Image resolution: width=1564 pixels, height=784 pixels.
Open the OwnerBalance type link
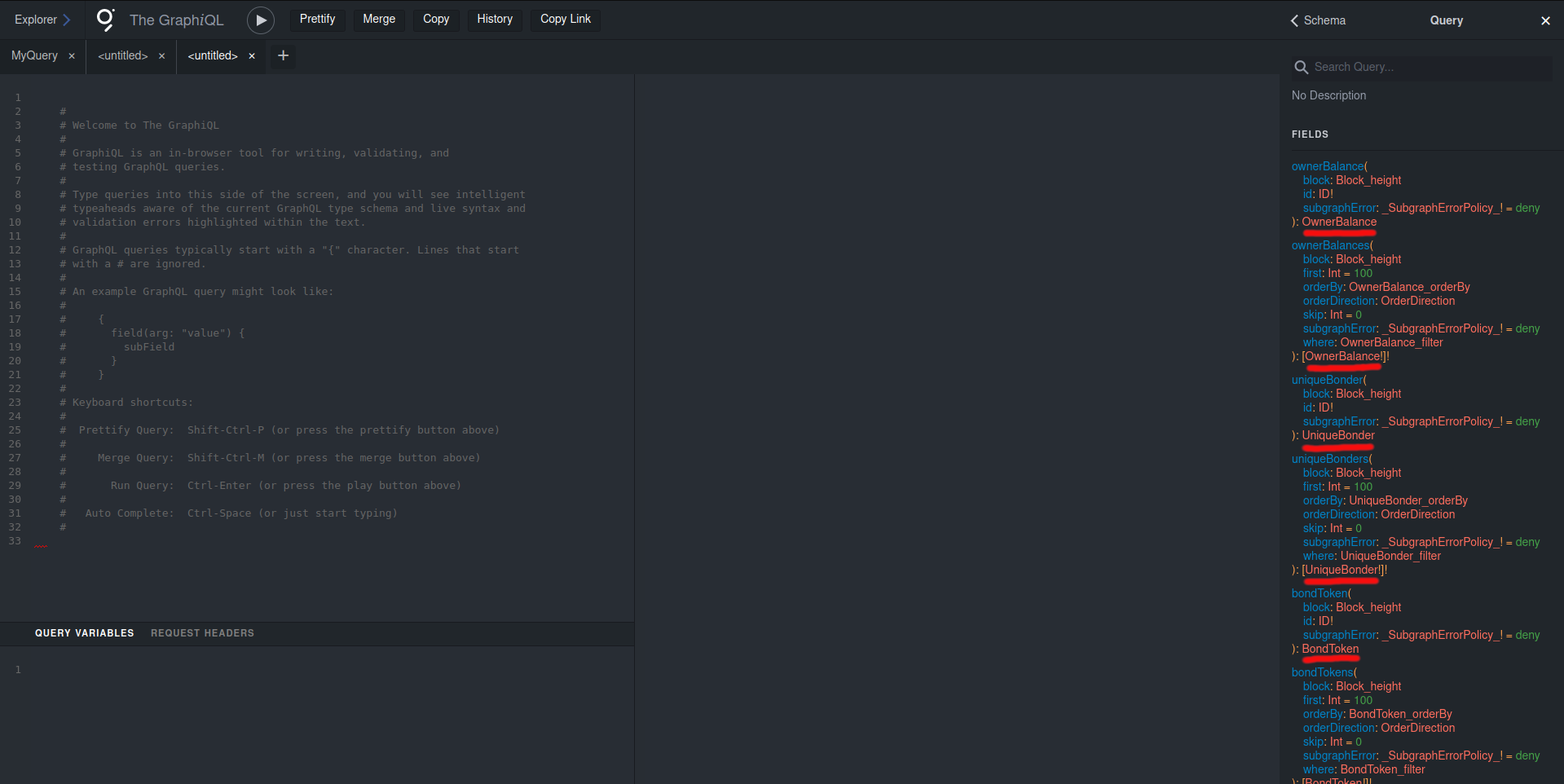click(x=1338, y=222)
